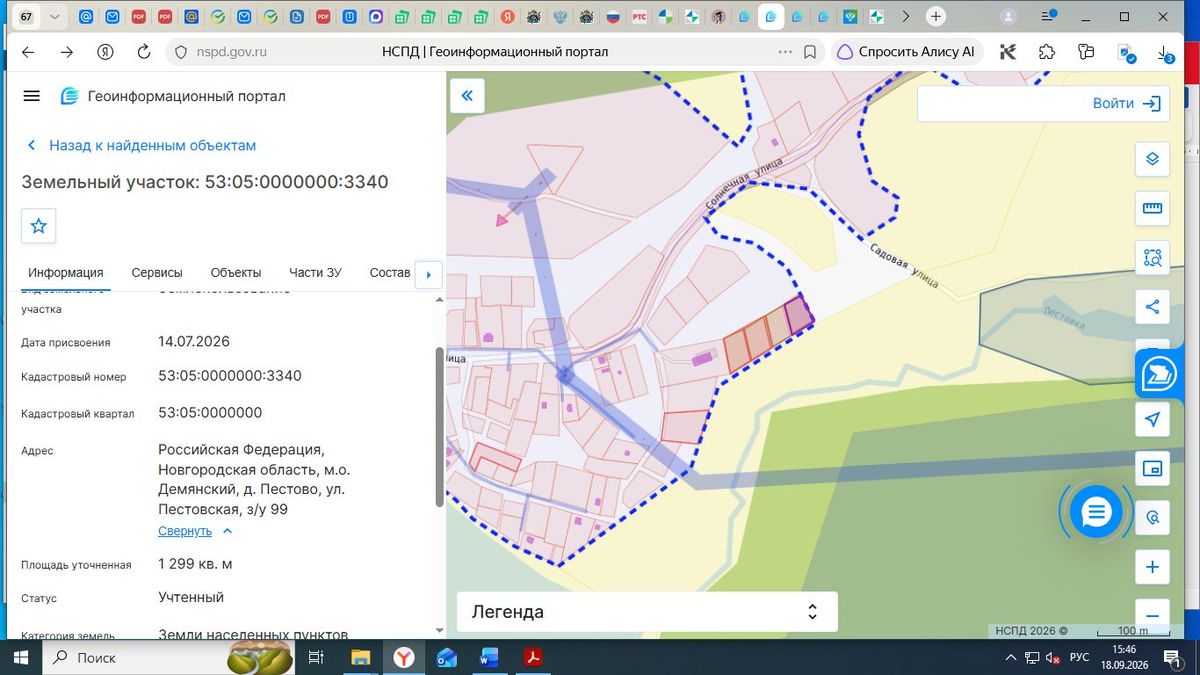The width and height of the screenshot is (1200, 675).
Task: Select the purple highlighted parcel on the map
Action: pos(797,315)
